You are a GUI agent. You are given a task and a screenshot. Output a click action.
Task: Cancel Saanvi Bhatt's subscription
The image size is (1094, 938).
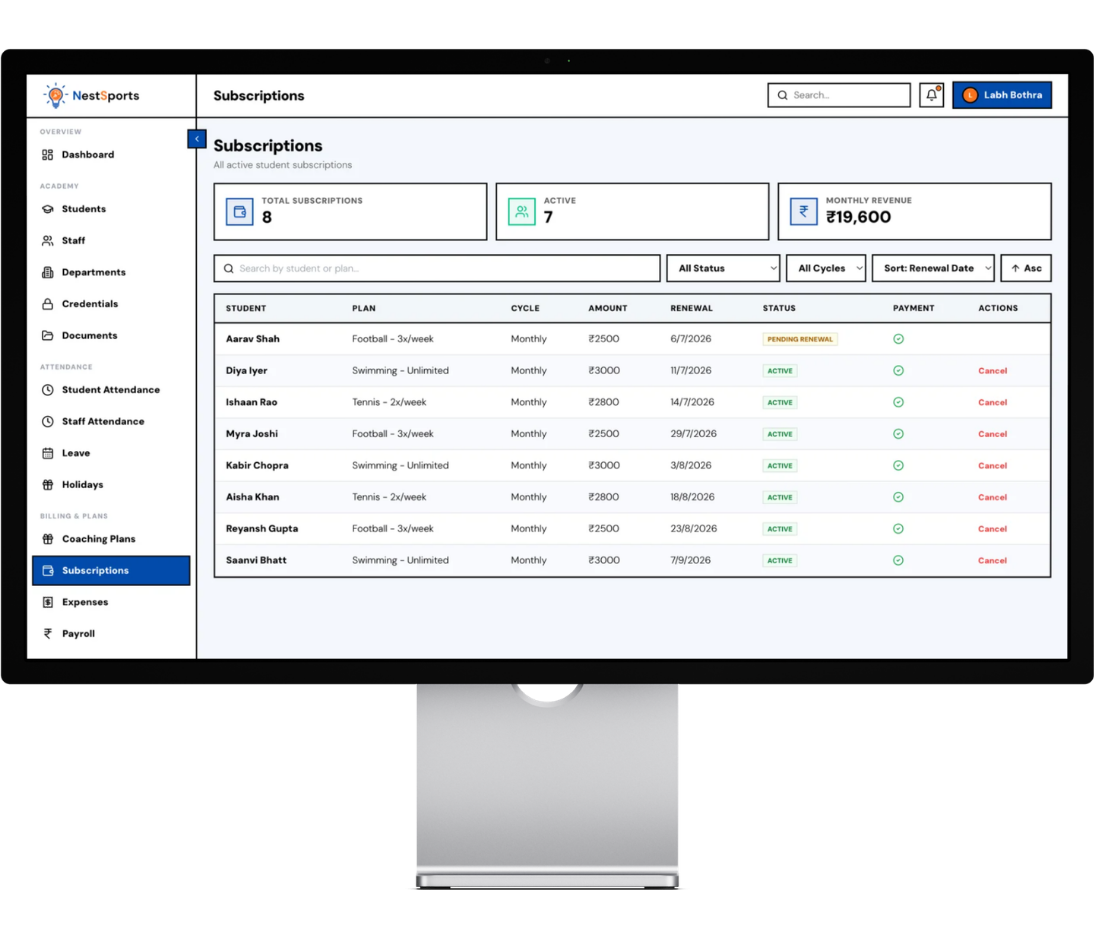[992, 560]
